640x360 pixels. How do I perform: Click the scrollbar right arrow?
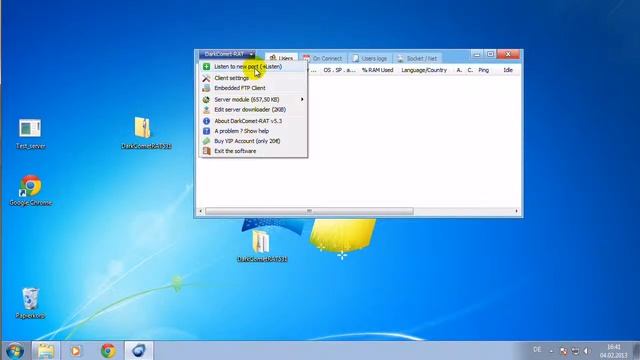coord(517,211)
